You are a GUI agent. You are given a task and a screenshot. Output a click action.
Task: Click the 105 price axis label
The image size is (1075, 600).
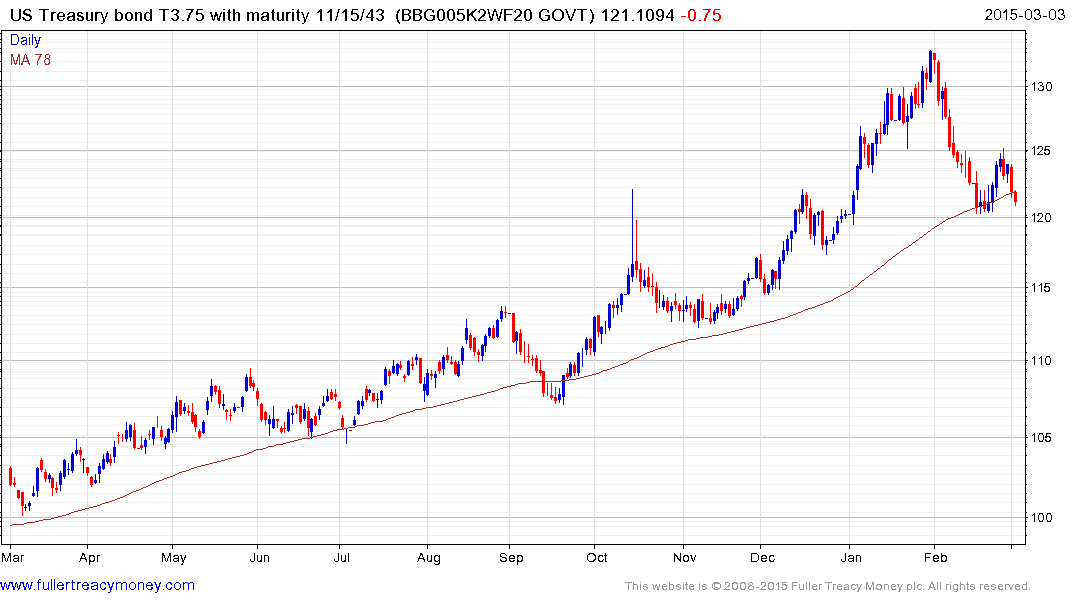coord(1041,437)
